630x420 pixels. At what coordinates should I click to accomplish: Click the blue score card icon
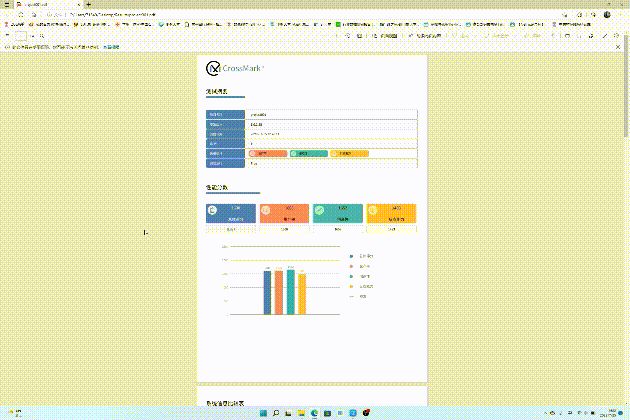[x=212, y=211]
